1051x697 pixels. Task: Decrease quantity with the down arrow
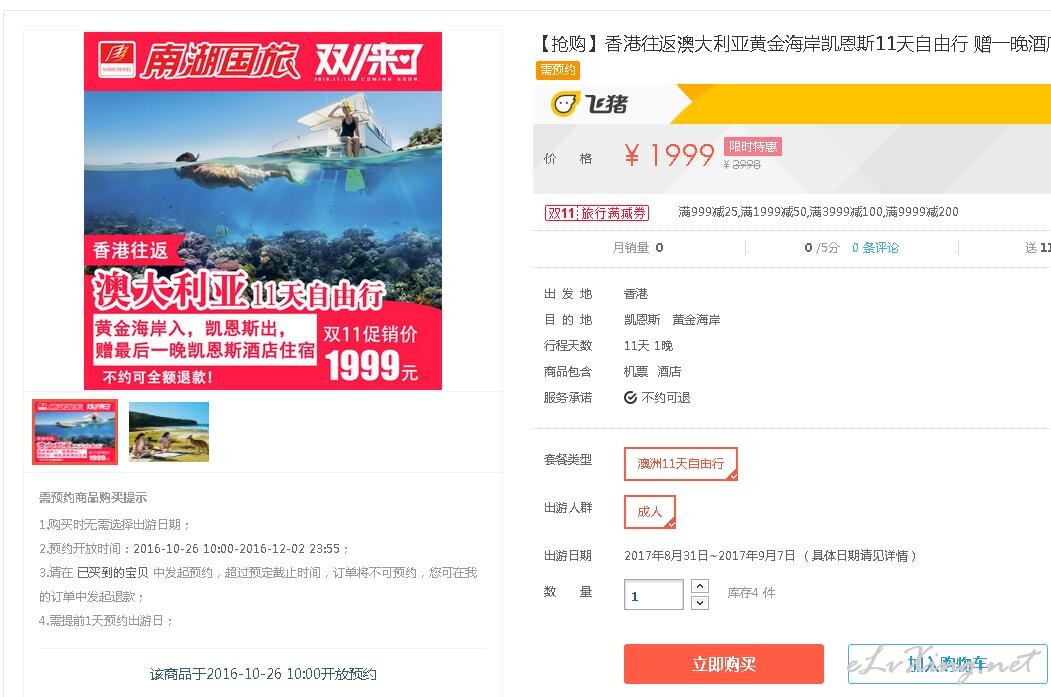click(x=699, y=603)
